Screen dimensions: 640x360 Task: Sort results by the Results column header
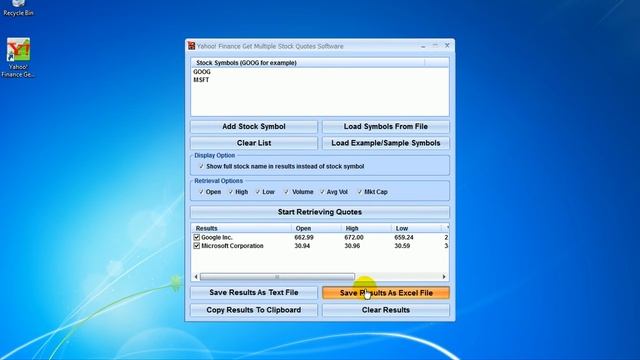click(x=242, y=228)
